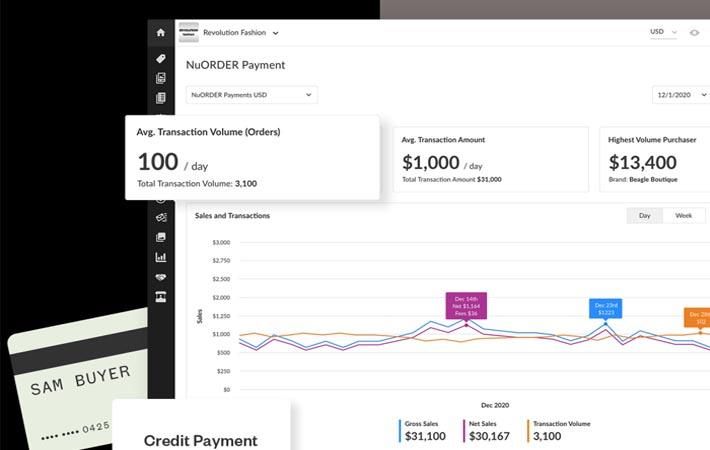Click the NuORDER Payment page title

point(235,65)
